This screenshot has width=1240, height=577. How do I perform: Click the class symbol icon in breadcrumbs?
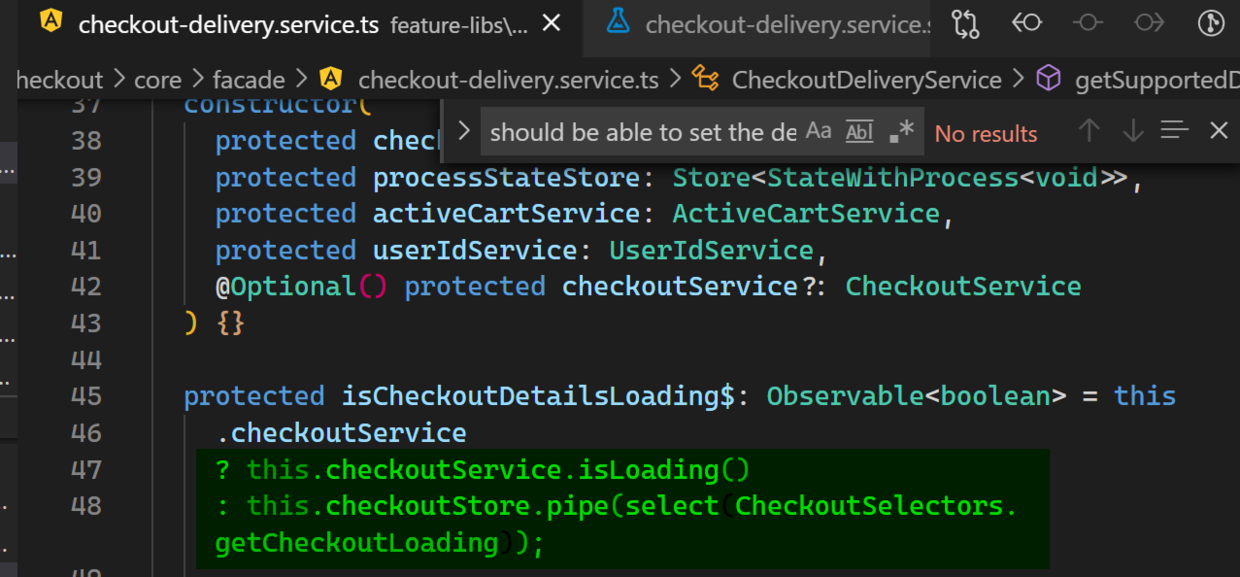pyautogui.click(x=705, y=79)
